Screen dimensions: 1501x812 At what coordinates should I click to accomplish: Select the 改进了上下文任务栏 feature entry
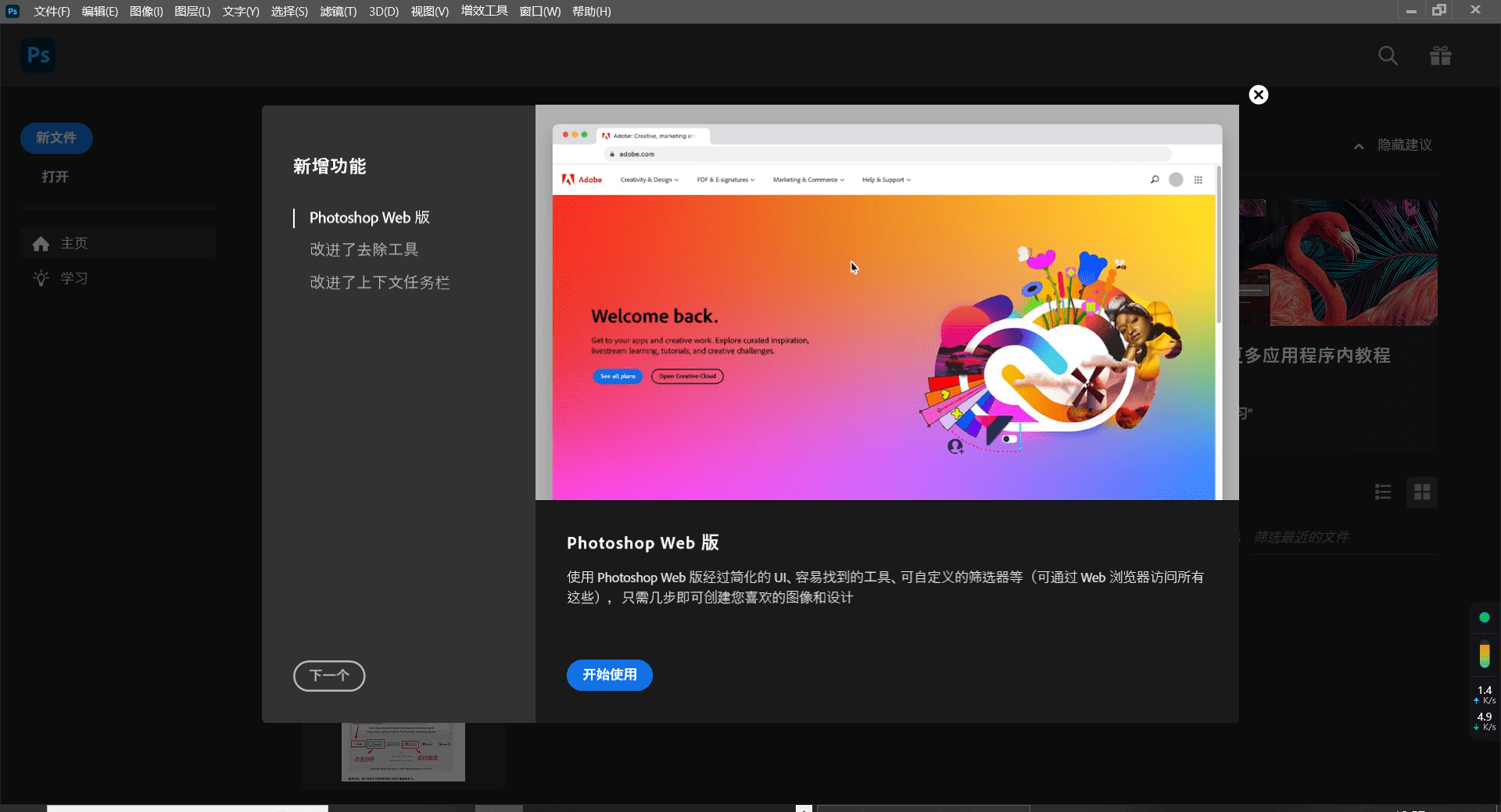coord(380,282)
